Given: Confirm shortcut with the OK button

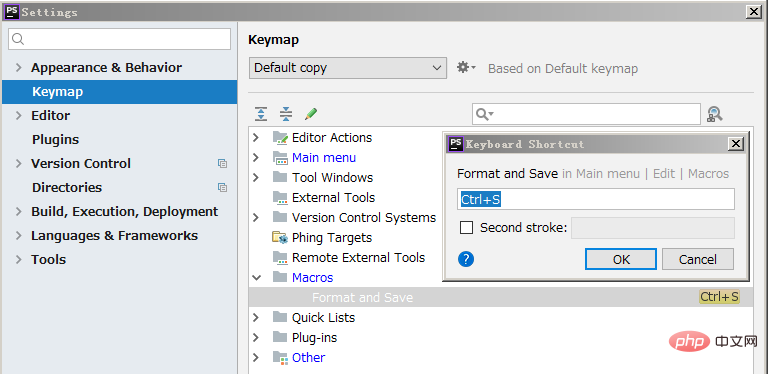Looking at the screenshot, I should [621, 259].
